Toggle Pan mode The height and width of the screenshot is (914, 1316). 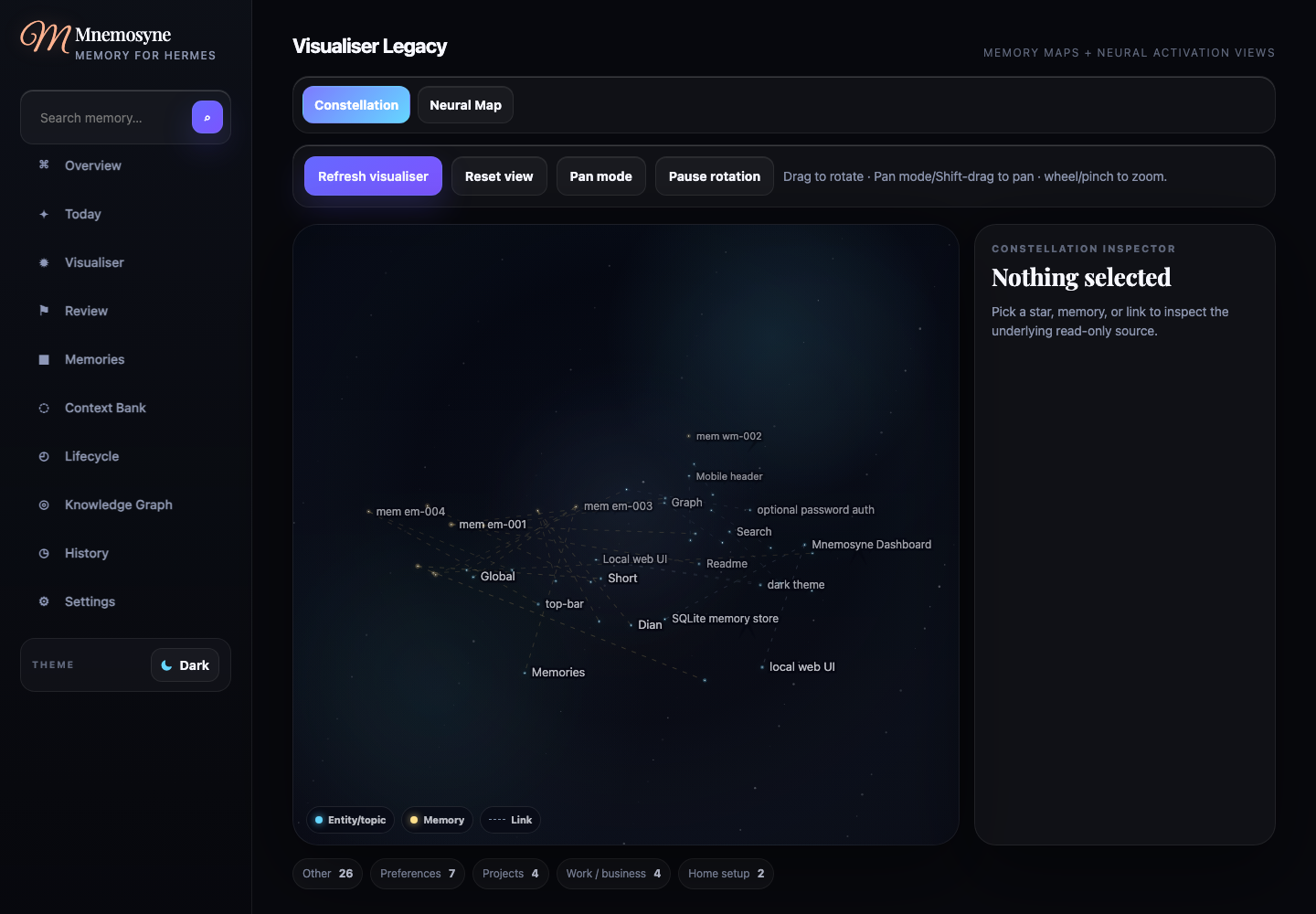(x=601, y=176)
